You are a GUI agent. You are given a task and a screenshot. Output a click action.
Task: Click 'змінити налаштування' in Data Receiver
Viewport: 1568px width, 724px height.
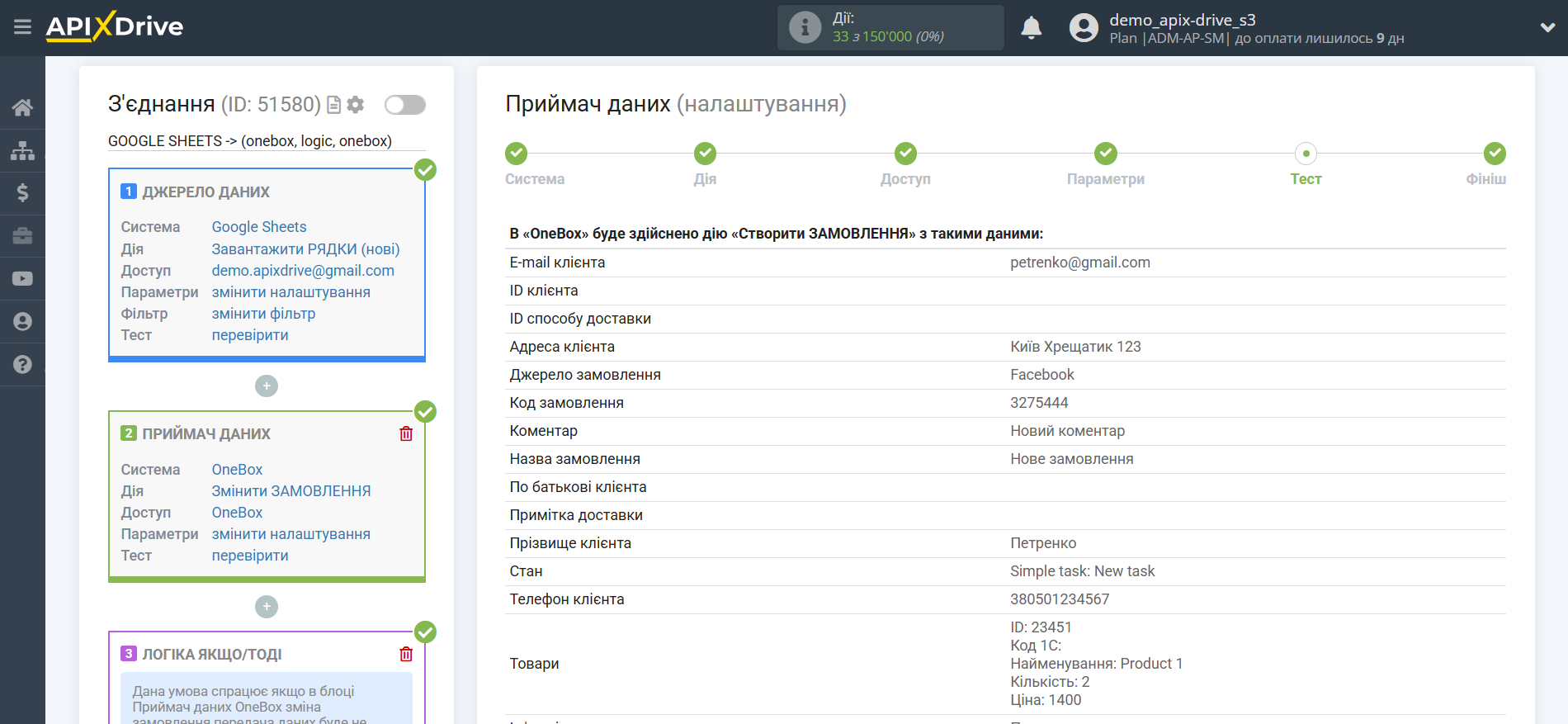coord(291,534)
